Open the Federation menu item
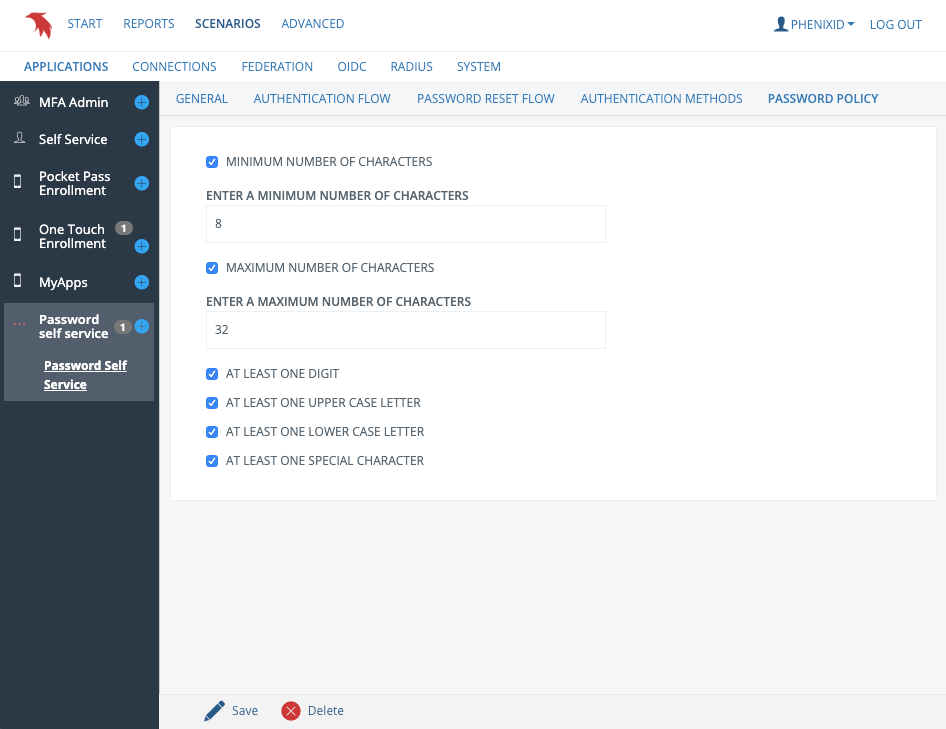Screen dimensions: 946x729 pos(277,67)
